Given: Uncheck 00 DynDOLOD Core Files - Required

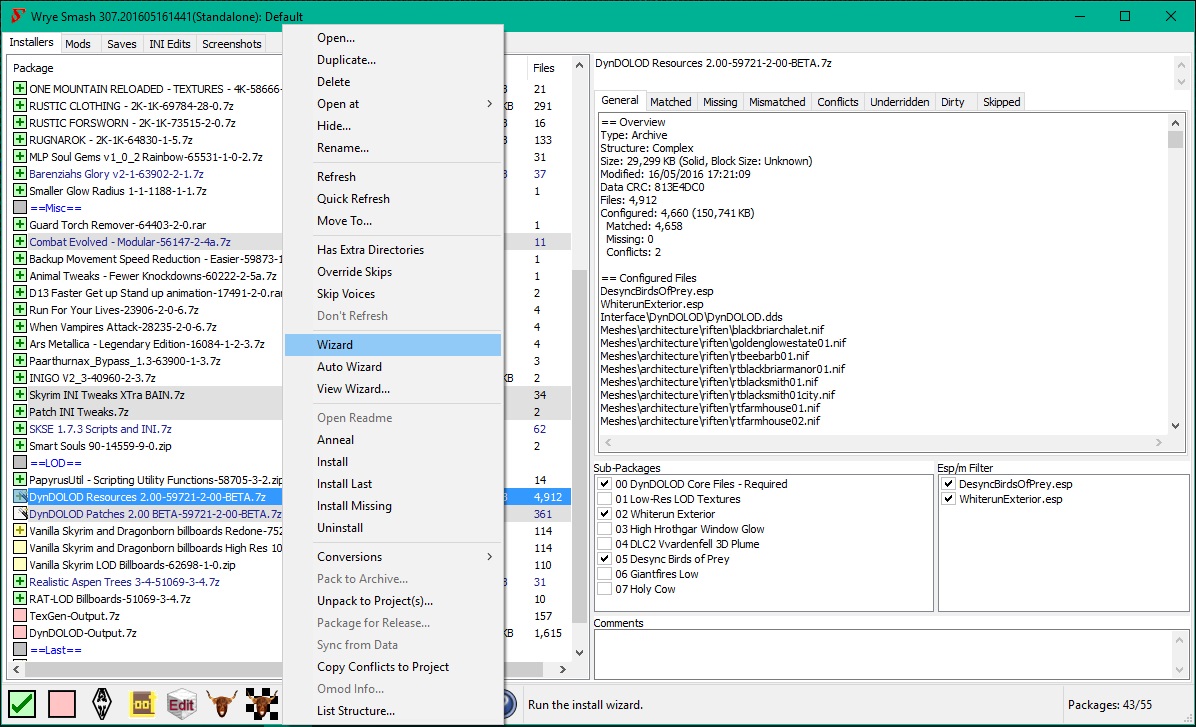Looking at the screenshot, I should (x=604, y=484).
